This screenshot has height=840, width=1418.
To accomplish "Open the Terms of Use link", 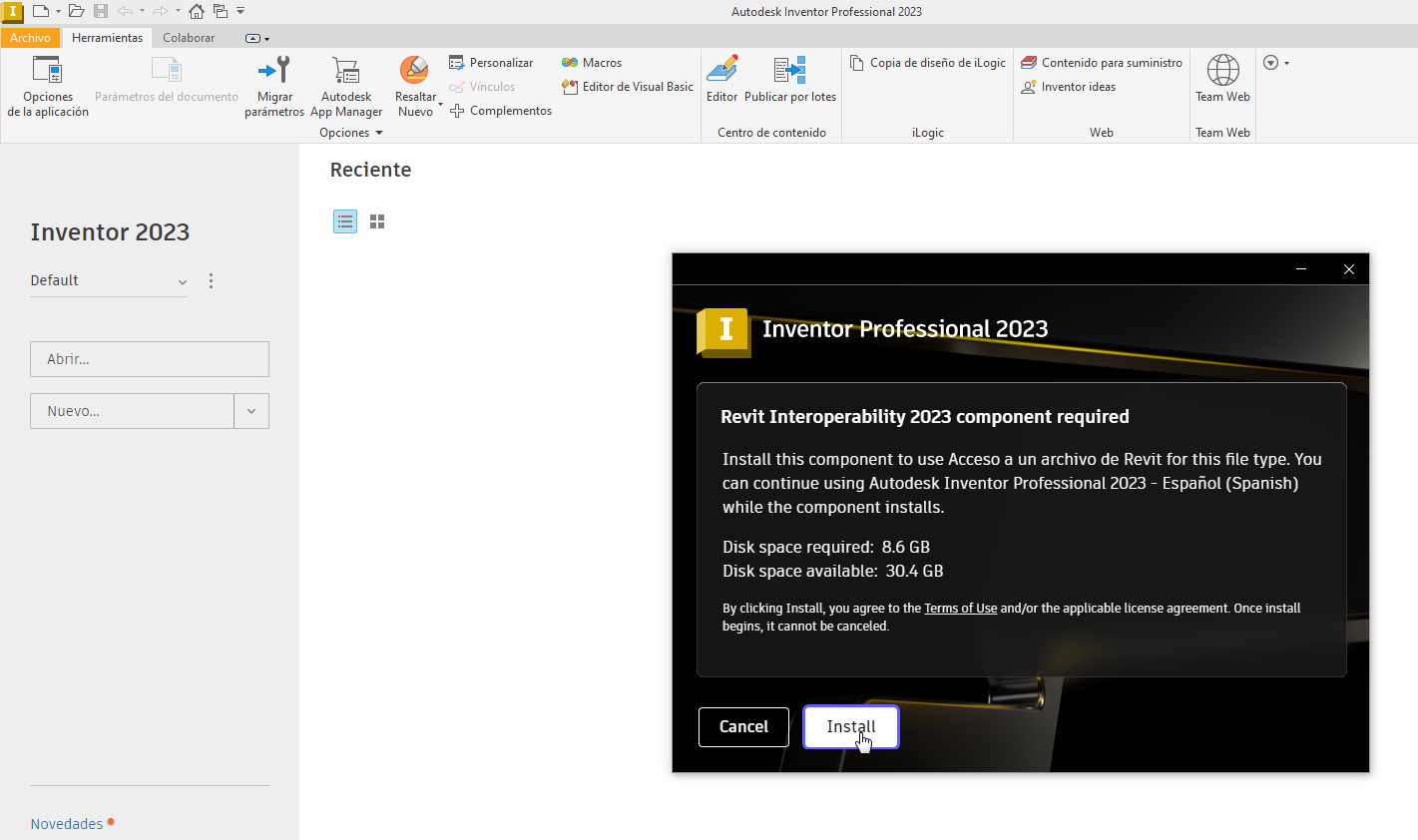I will (960, 609).
